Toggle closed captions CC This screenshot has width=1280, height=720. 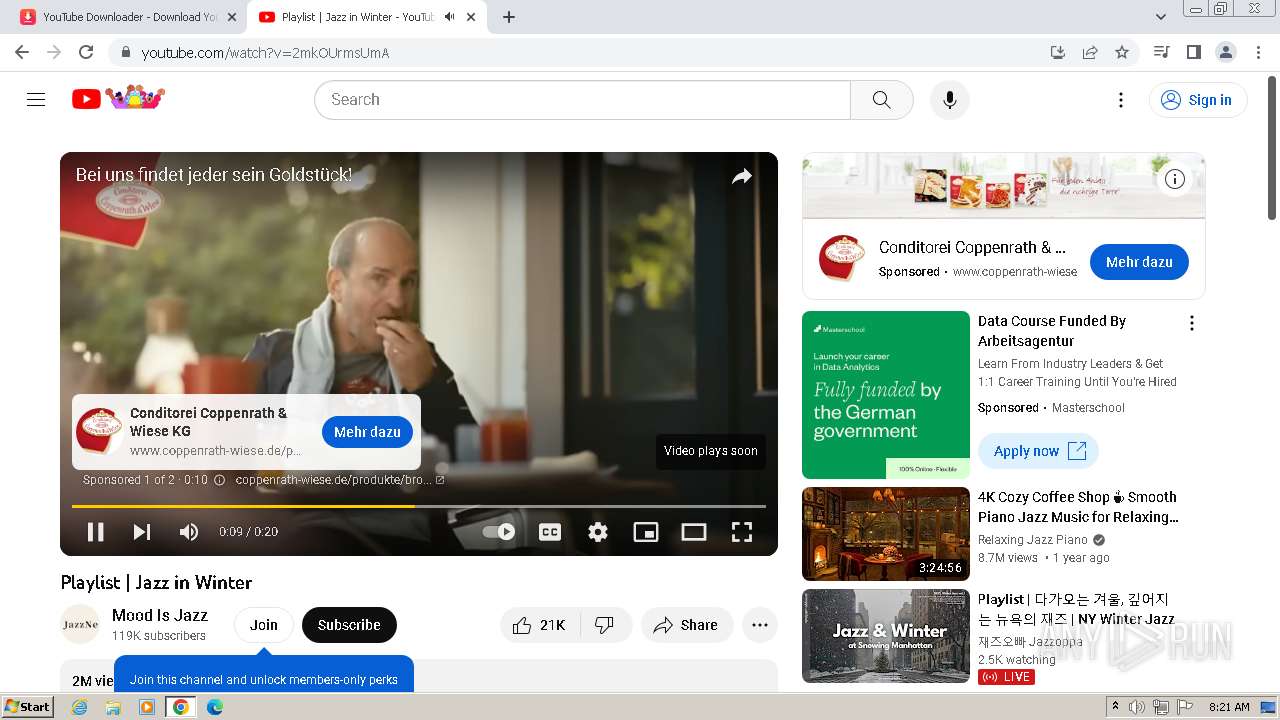549,532
